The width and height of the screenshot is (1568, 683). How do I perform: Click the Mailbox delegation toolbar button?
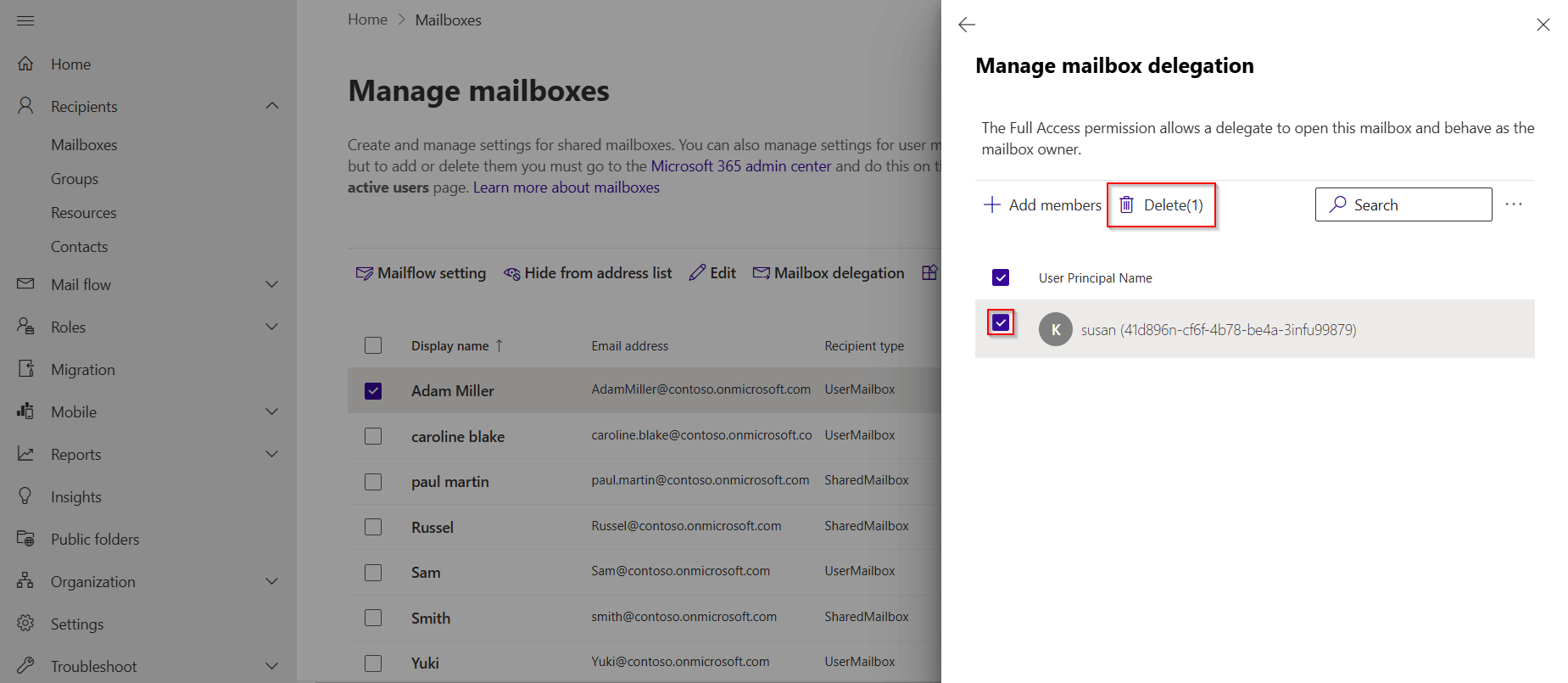[829, 273]
